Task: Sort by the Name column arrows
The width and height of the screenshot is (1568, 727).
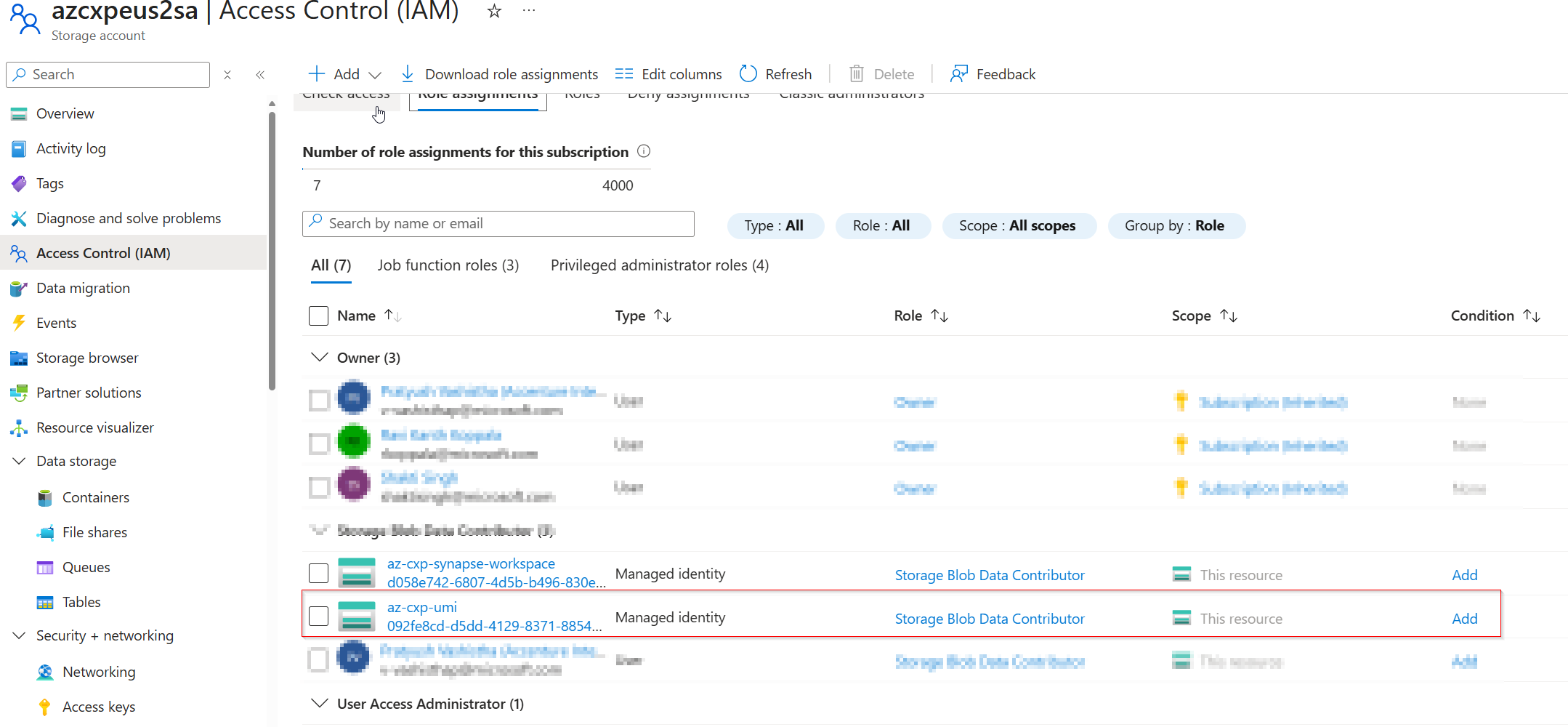Action: 392,316
